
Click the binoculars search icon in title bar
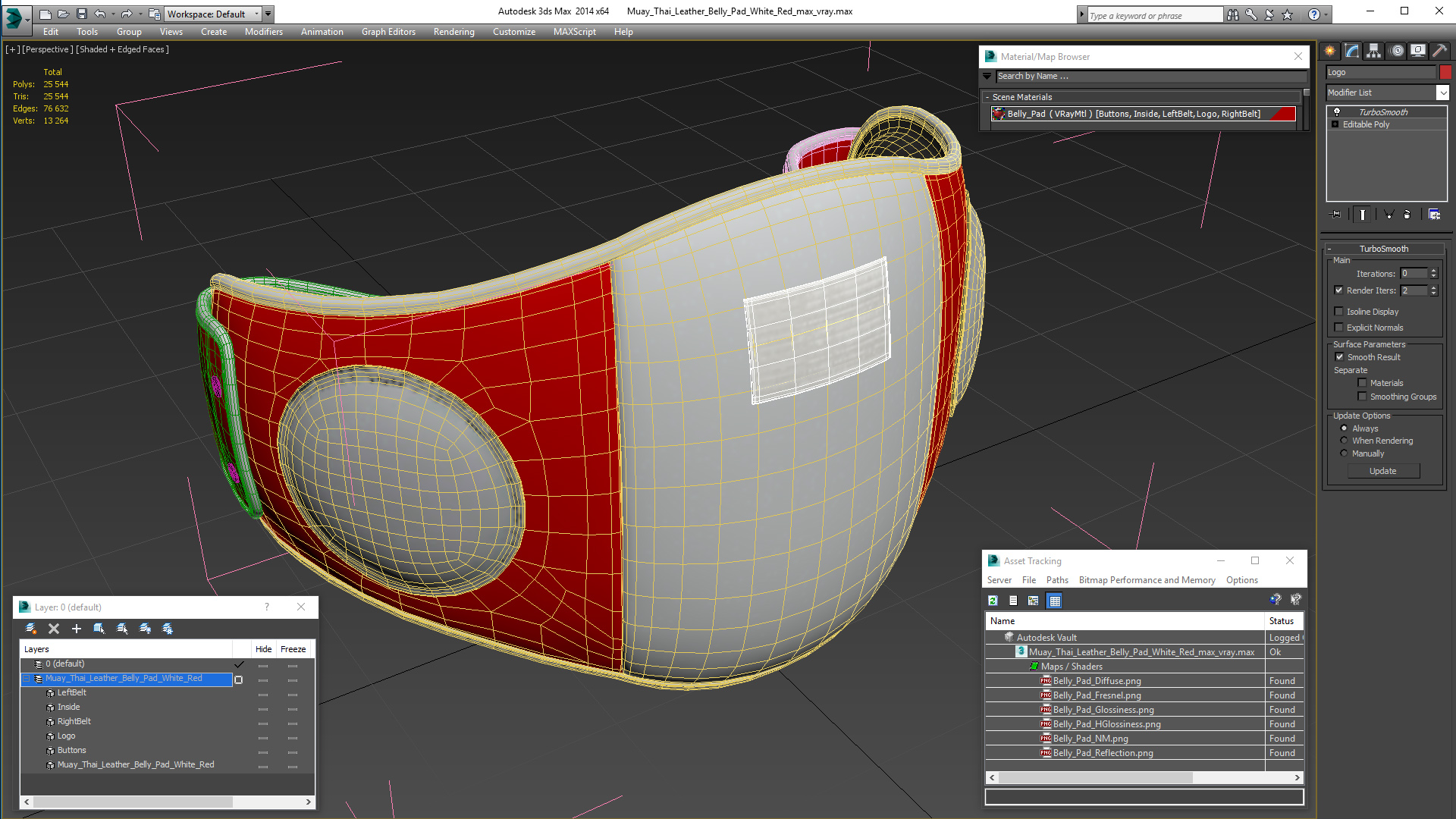tap(1233, 14)
